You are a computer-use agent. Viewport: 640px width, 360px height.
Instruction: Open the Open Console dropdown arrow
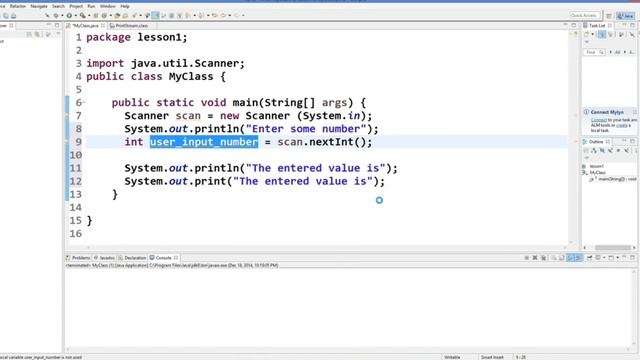(x=618, y=258)
